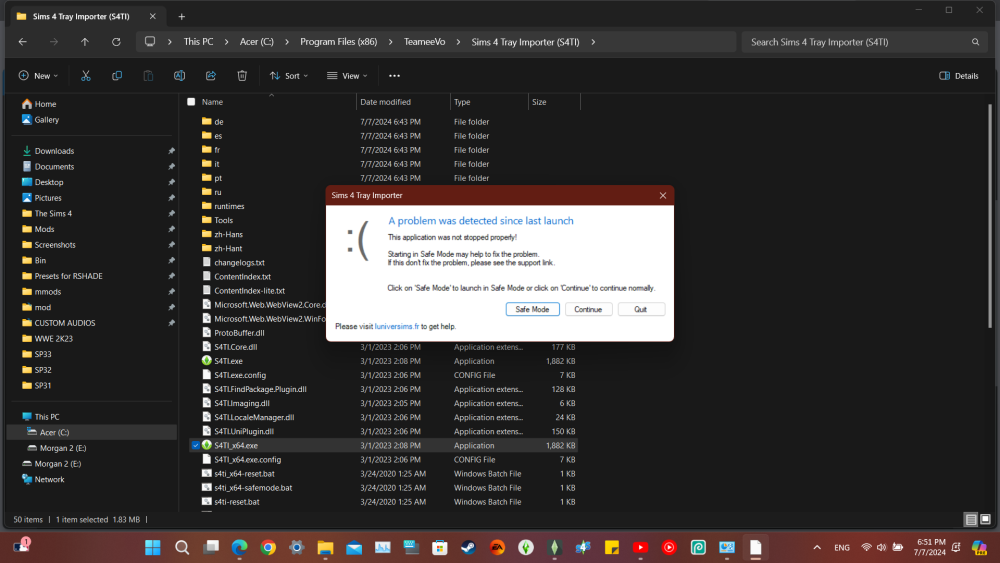Unpin icon beside Downloads in sidebar
This screenshot has height=563, width=1000.
pos(171,151)
